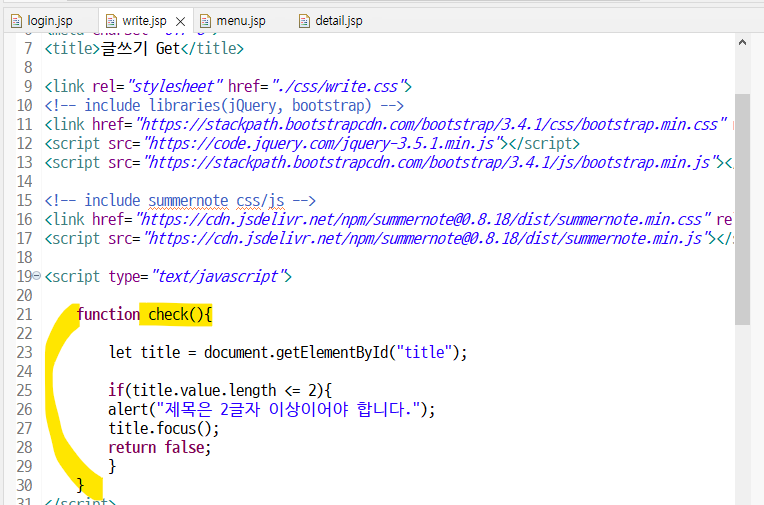Click the vertical scrollbar thumb
Screen dimensions: 764x505
[742, 210]
